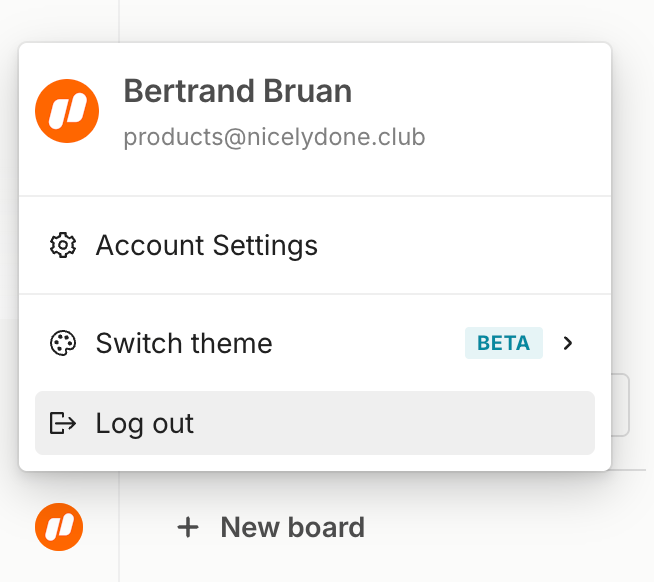Image resolution: width=654 pixels, height=582 pixels.
Task: Select the Switch theme menu label
Action: coord(184,344)
